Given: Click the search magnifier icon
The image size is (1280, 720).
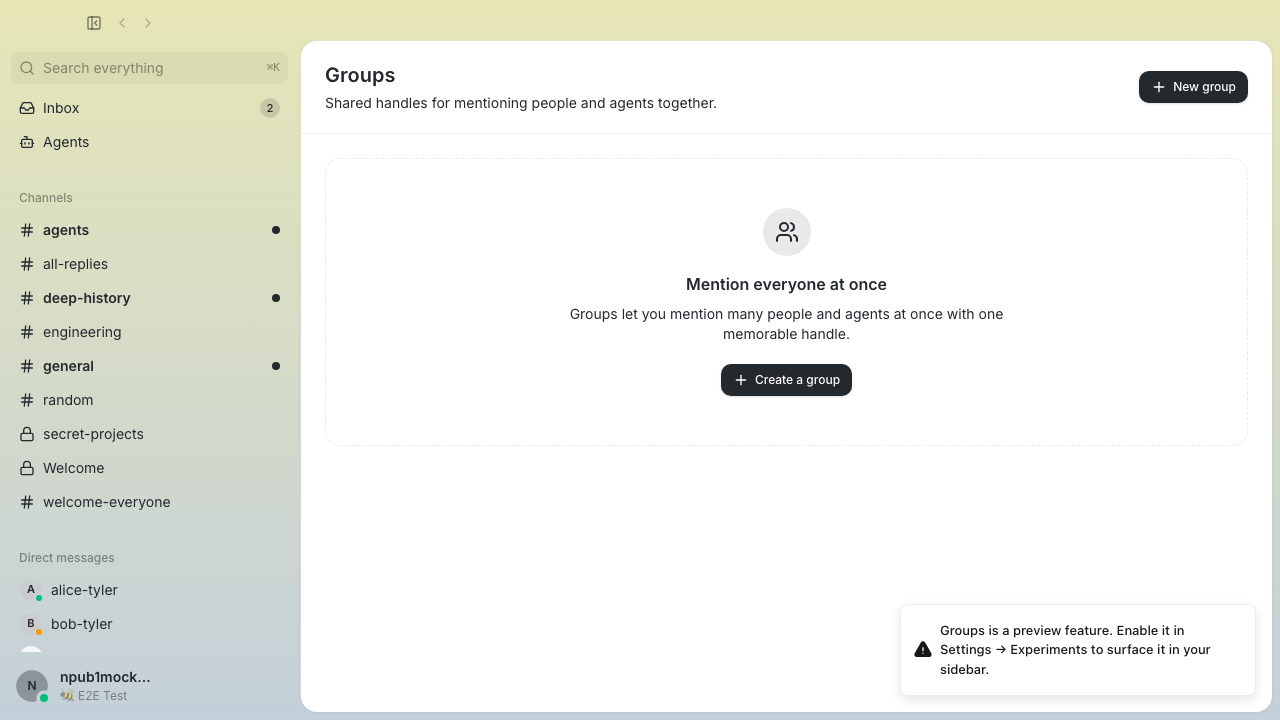Looking at the screenshot, I should [27, 68].
